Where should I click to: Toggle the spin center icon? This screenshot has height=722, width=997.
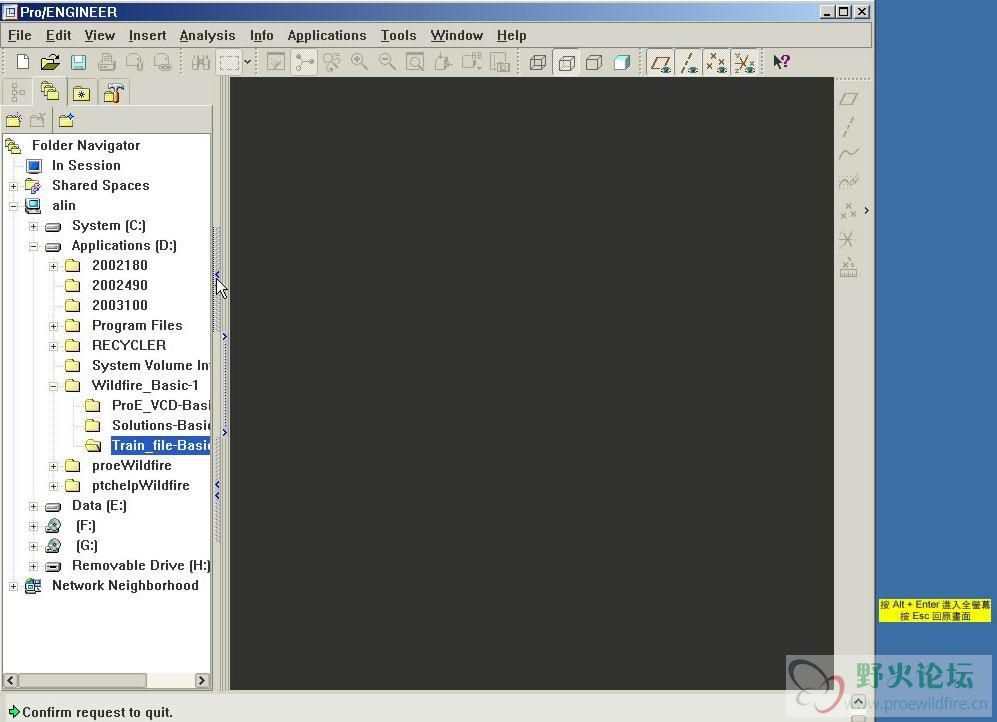[x=304, y=62]
